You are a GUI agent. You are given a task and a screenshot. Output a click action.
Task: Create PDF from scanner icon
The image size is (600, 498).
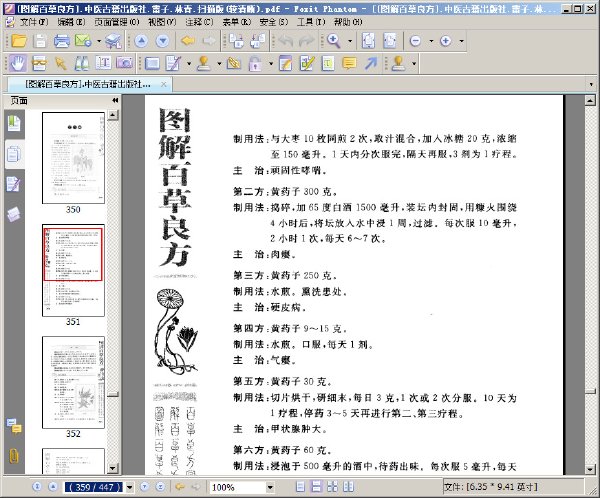pyautogui.click(x=113, y=41)
